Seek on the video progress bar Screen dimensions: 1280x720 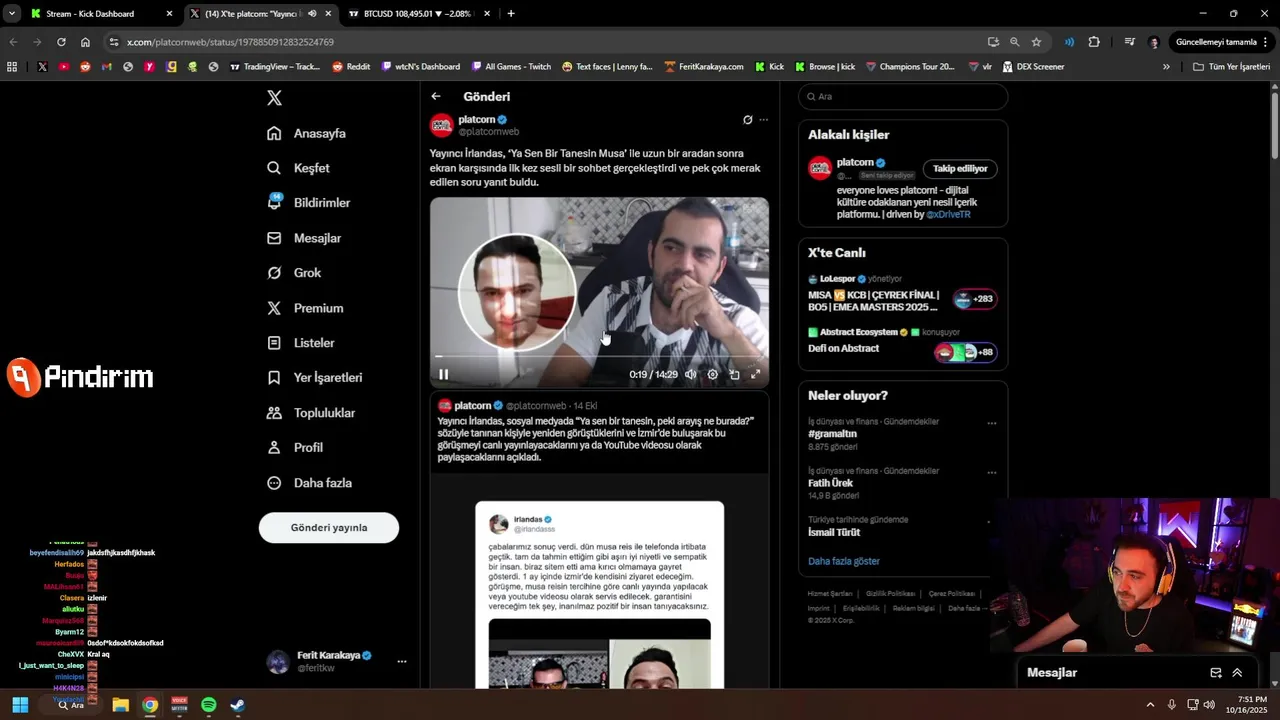[x=600, y=356]
